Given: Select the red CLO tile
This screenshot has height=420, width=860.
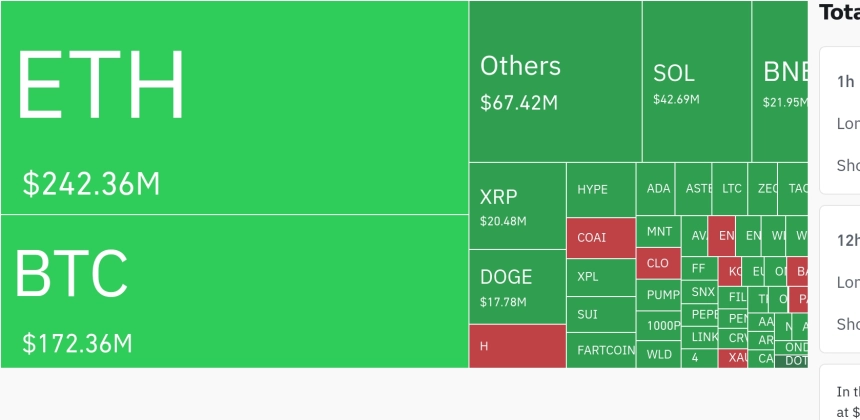Looking at the screenshot, I should tap(658, 264).
